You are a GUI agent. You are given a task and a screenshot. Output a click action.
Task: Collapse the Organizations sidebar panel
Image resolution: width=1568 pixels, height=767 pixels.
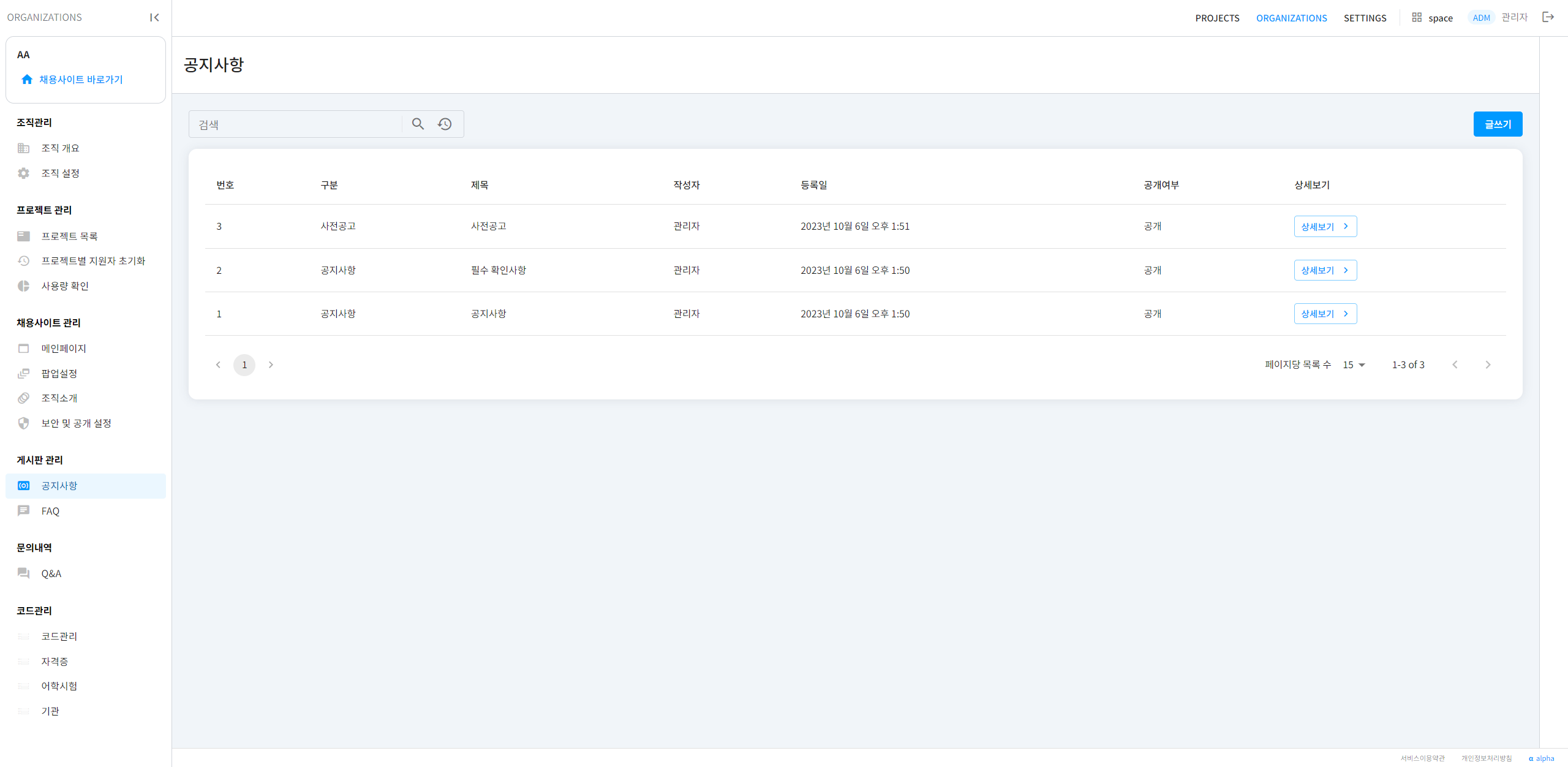[154, 17]
